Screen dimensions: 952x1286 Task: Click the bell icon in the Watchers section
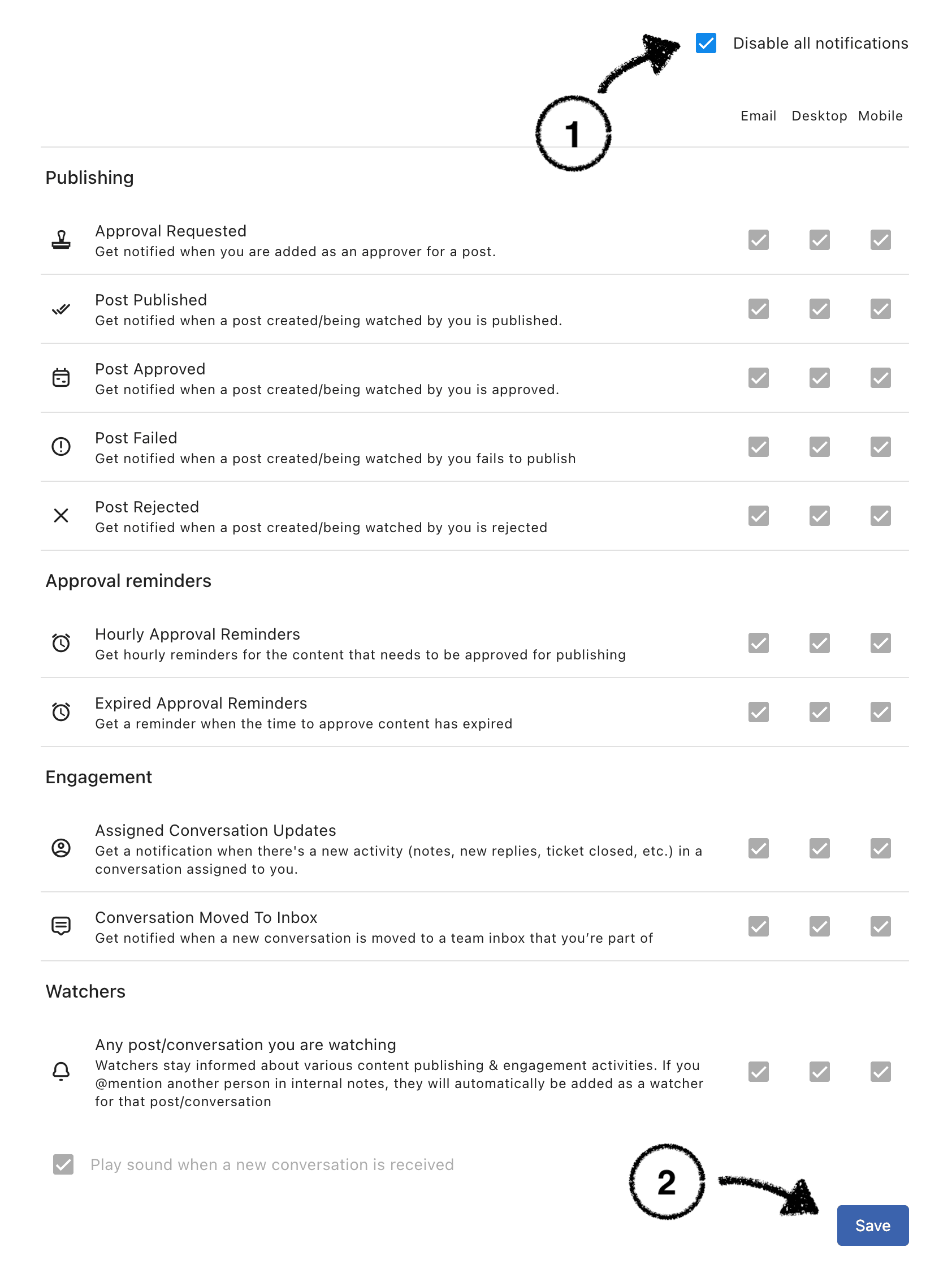pos(61,1072)
